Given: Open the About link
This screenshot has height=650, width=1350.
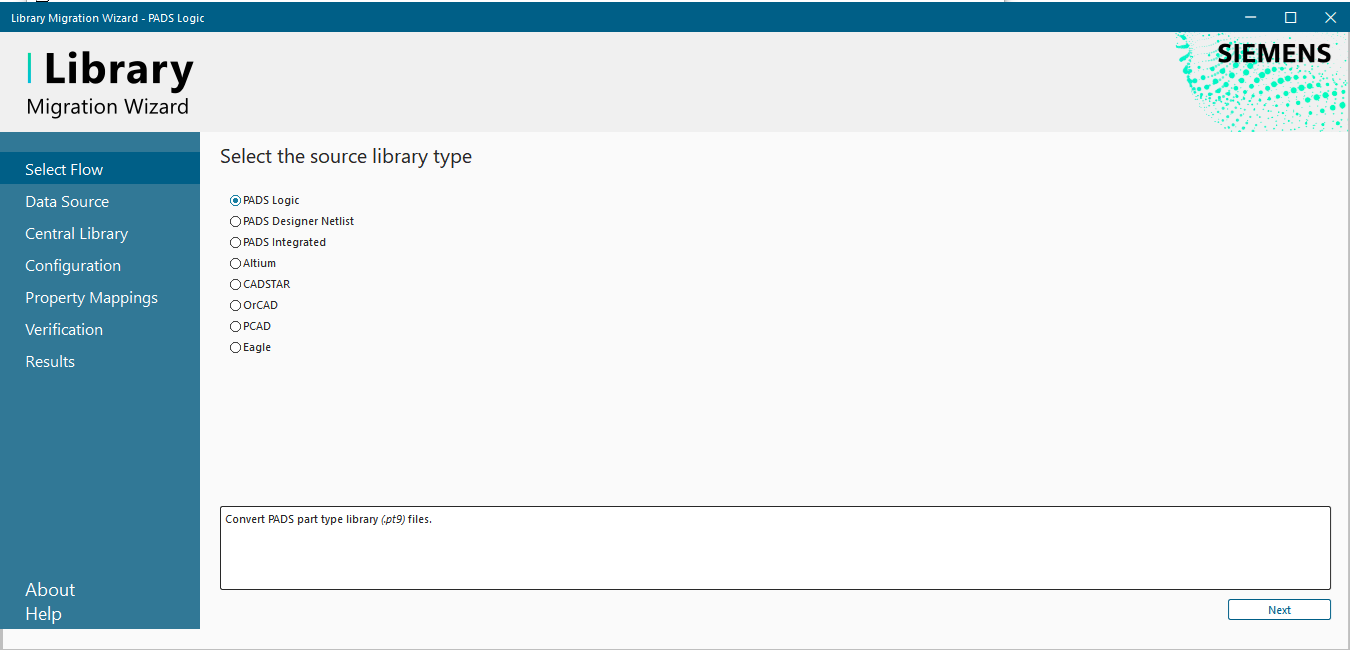Looking at the screenshot, I should pyautogui.click(x=50, y=590).
